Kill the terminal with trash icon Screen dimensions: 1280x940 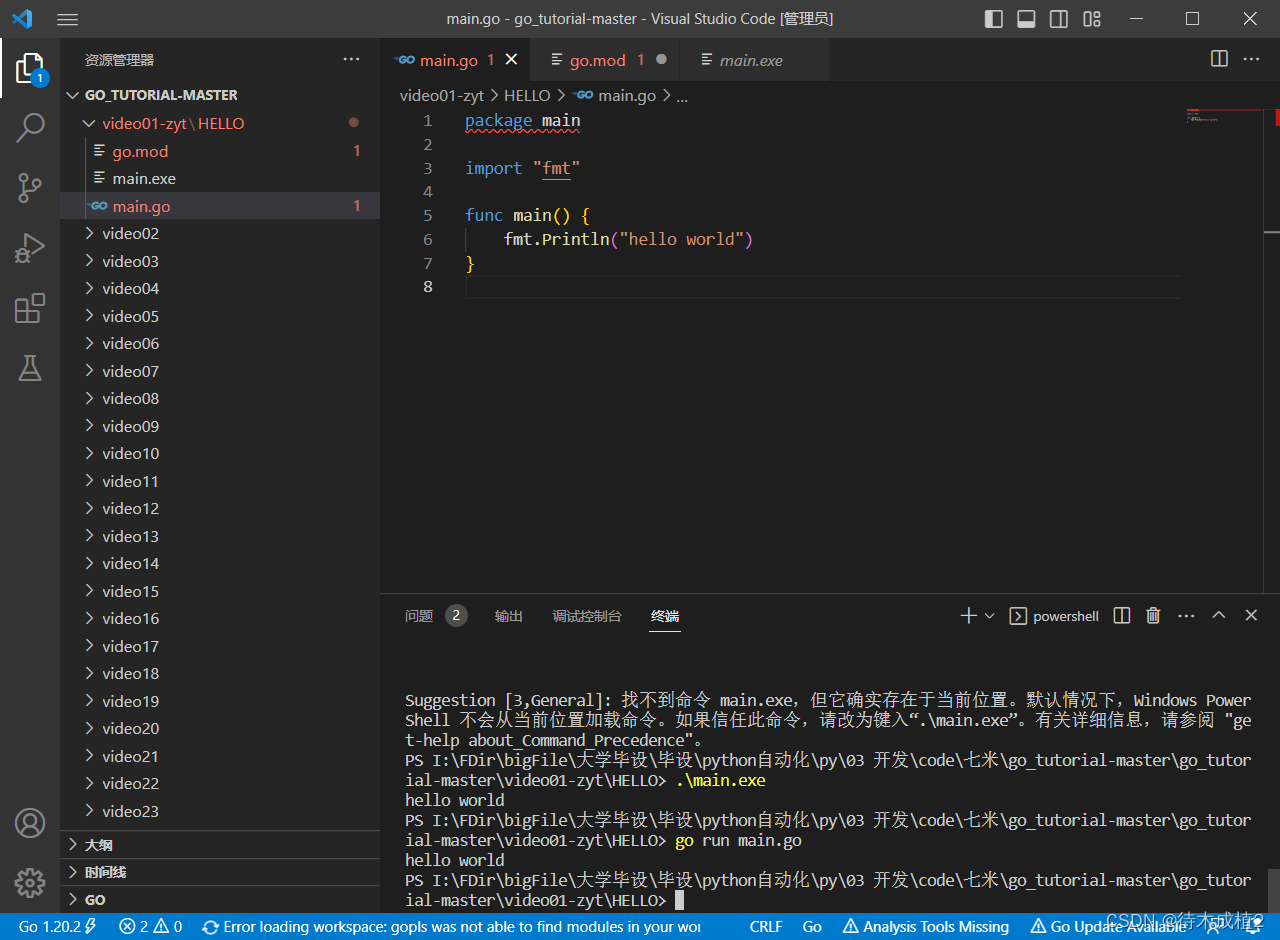click(x=1153, y=616)
